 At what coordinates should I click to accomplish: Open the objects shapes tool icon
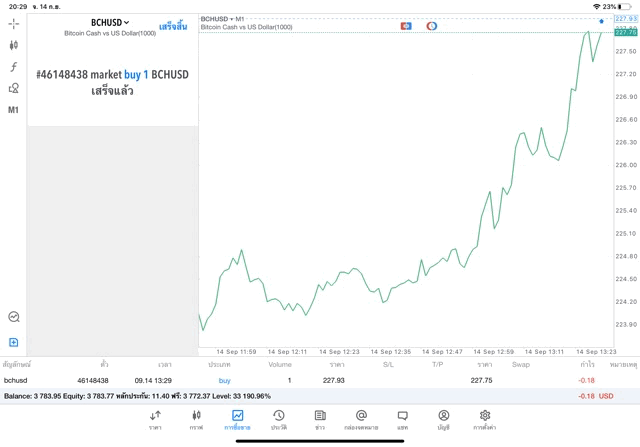[13, 88]
